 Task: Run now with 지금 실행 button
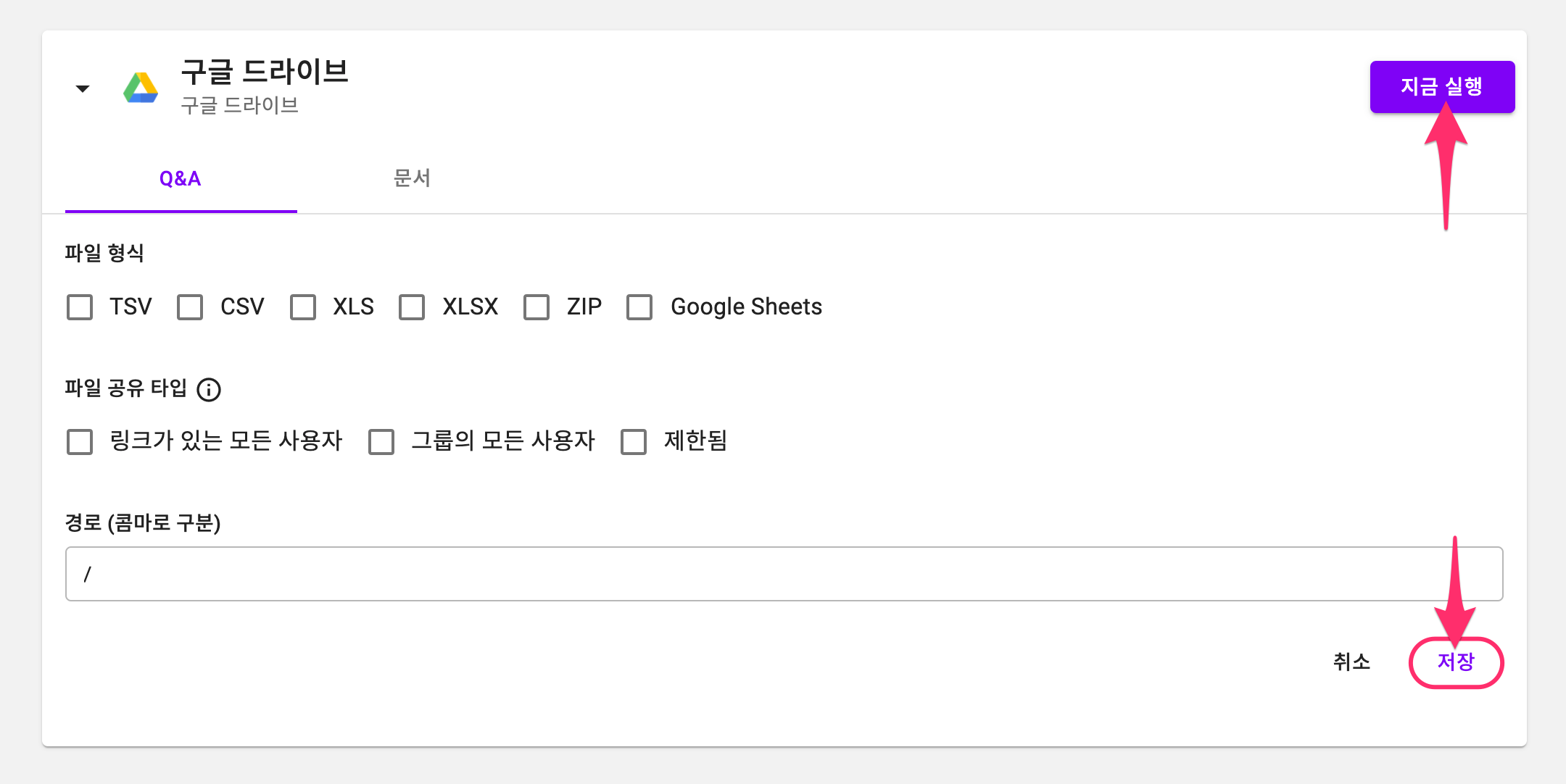1442,87
